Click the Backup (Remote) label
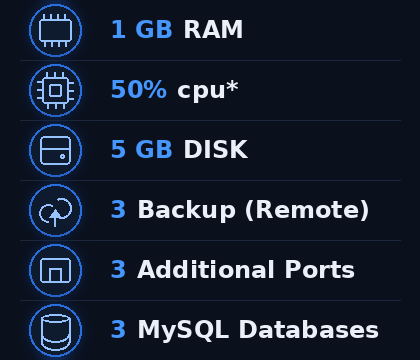This screenshot has width=420, height=360. click(253, 210)
